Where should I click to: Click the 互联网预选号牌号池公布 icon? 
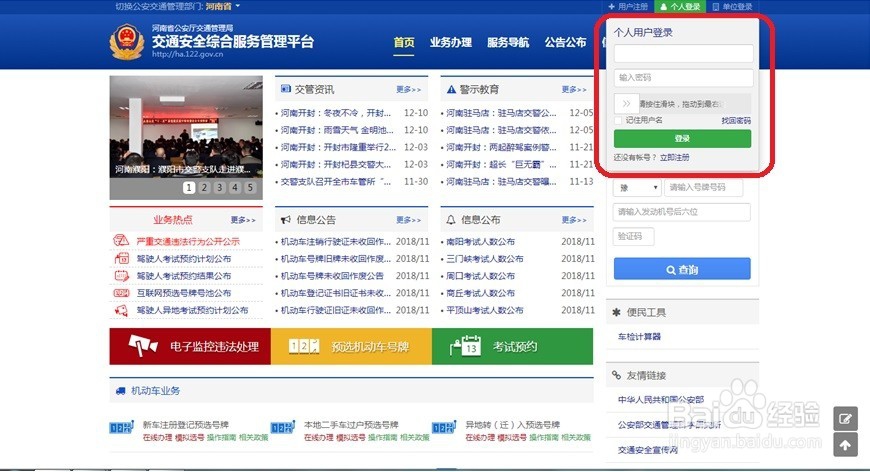click(x=121, y=293)
